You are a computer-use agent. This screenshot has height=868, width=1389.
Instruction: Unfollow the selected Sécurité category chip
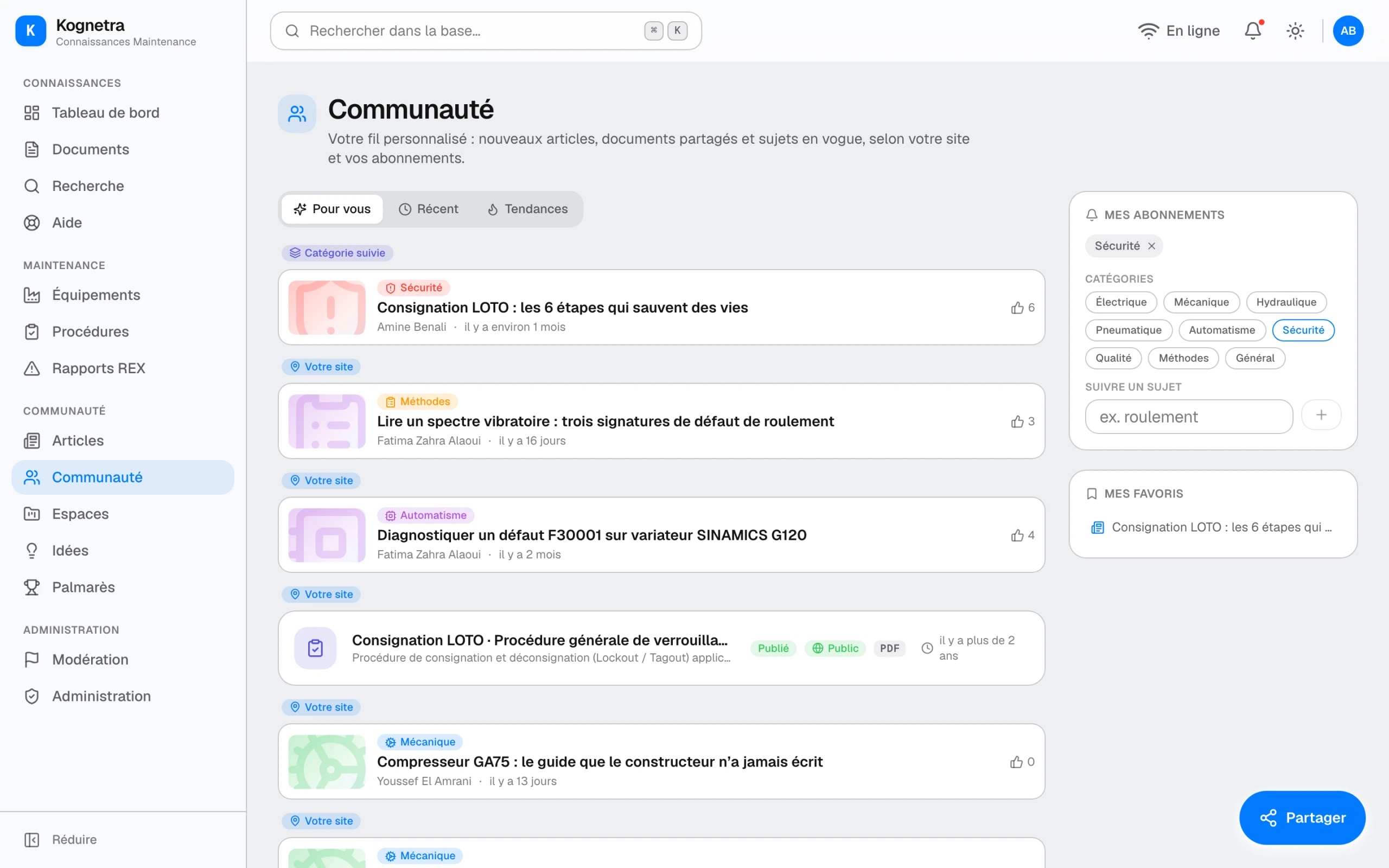tap(1303, 331)
